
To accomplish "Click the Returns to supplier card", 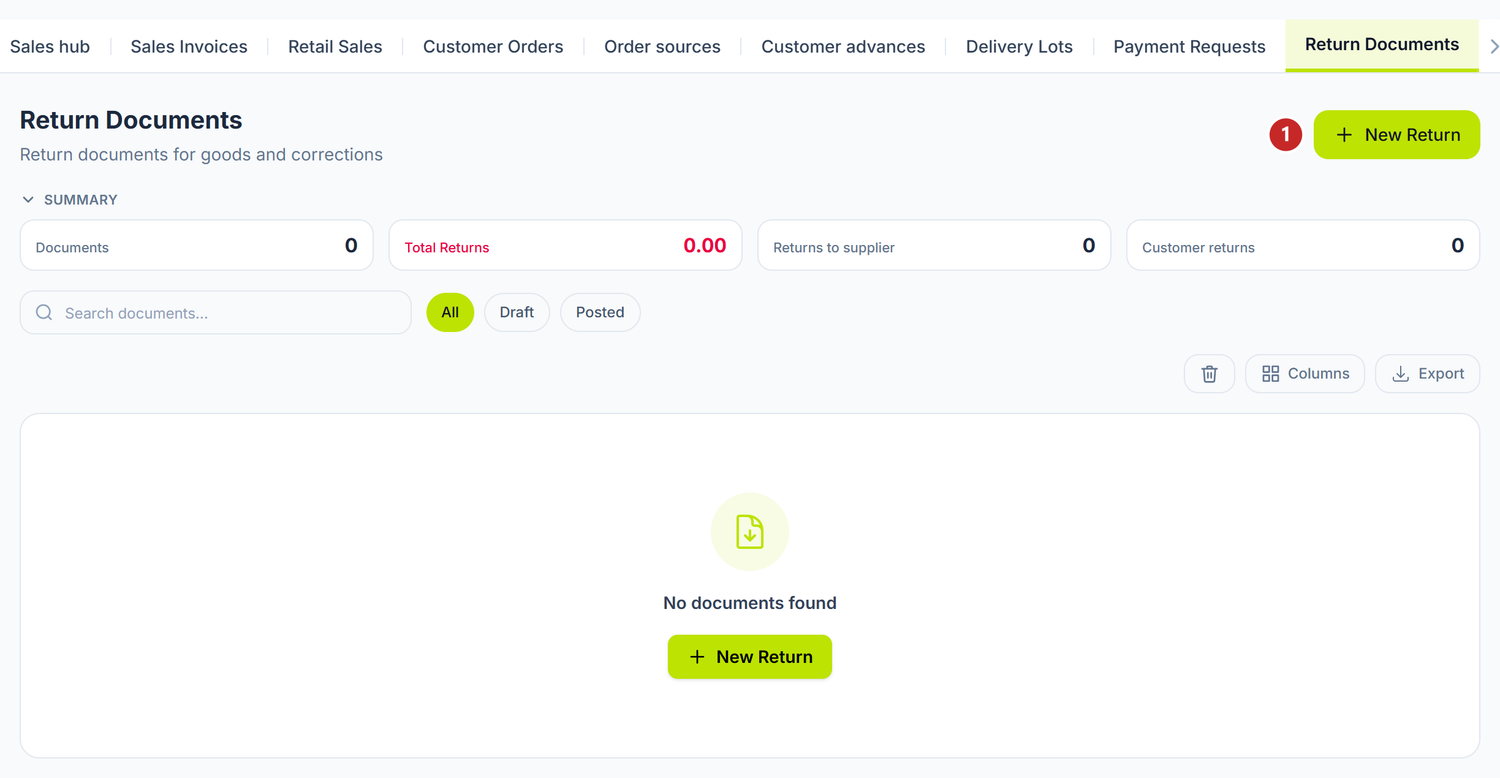I will click(934, 246).
